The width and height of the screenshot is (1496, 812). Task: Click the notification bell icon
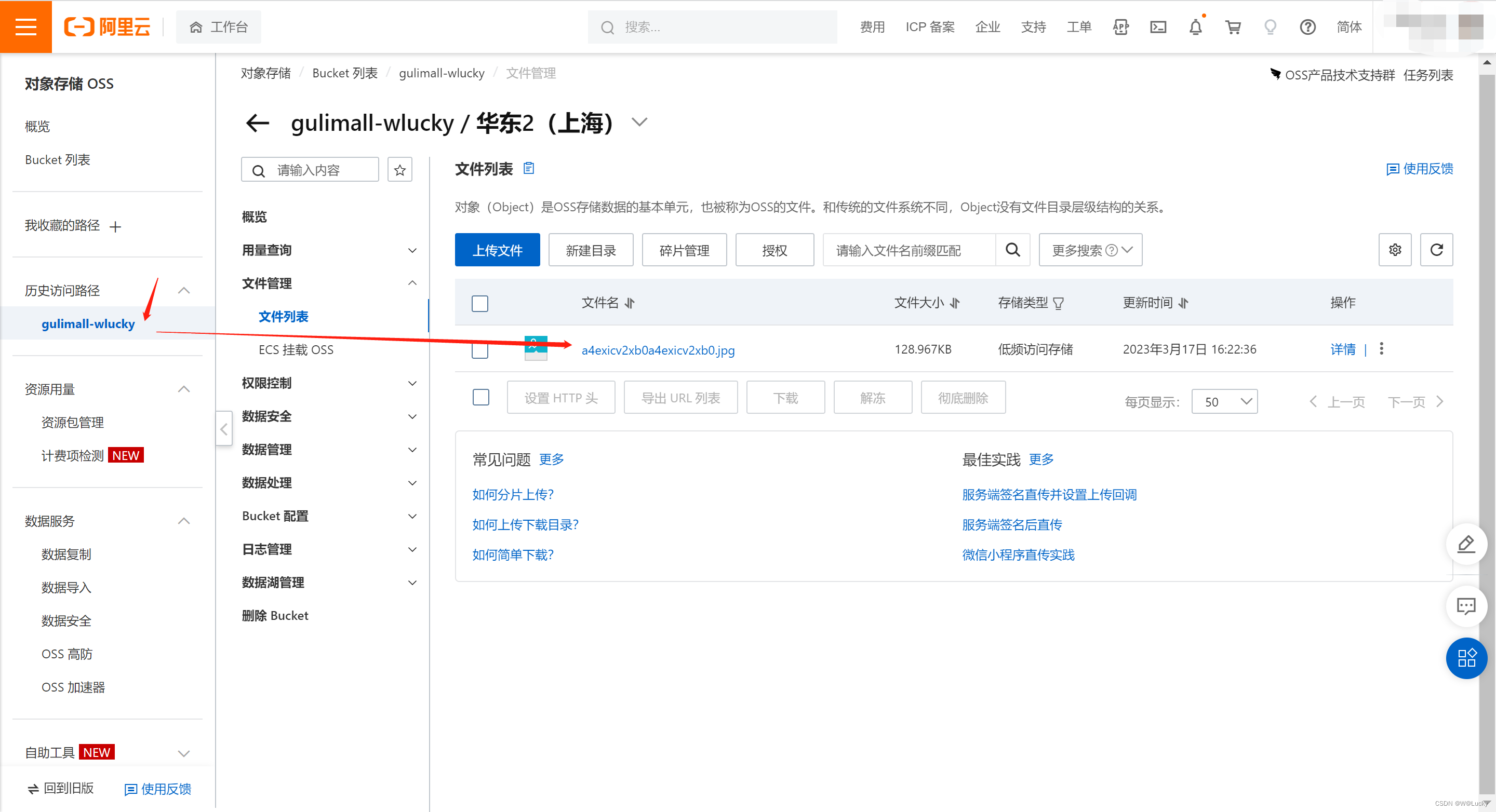click(x=1195, y=28)
